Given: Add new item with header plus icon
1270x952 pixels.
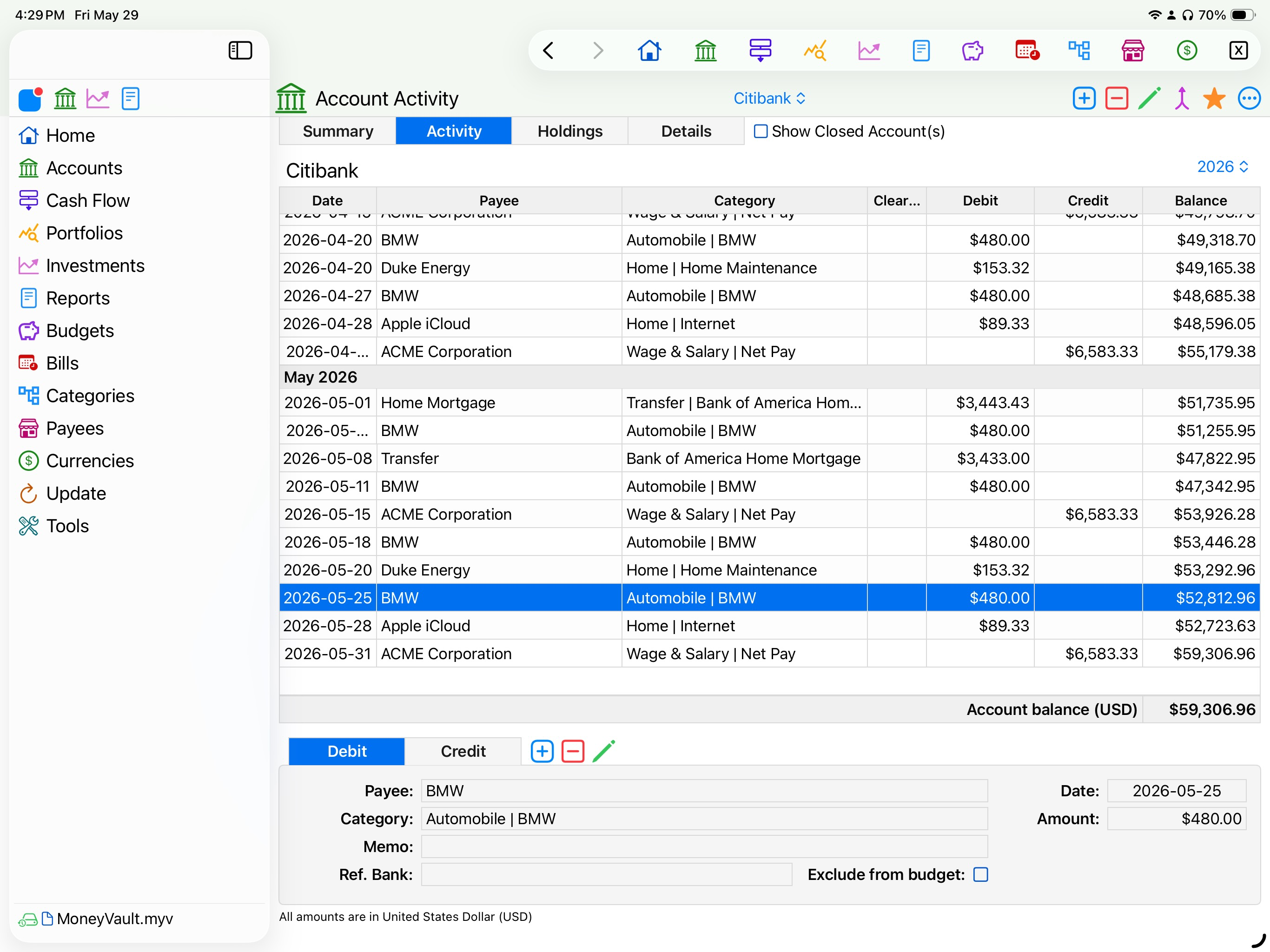Looking at the screenshot, I should (1084, 98).
